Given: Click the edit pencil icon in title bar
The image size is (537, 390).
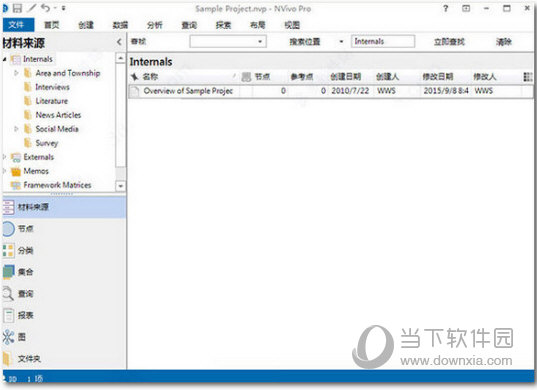Looking at the screenshot, I should (32, 8).
